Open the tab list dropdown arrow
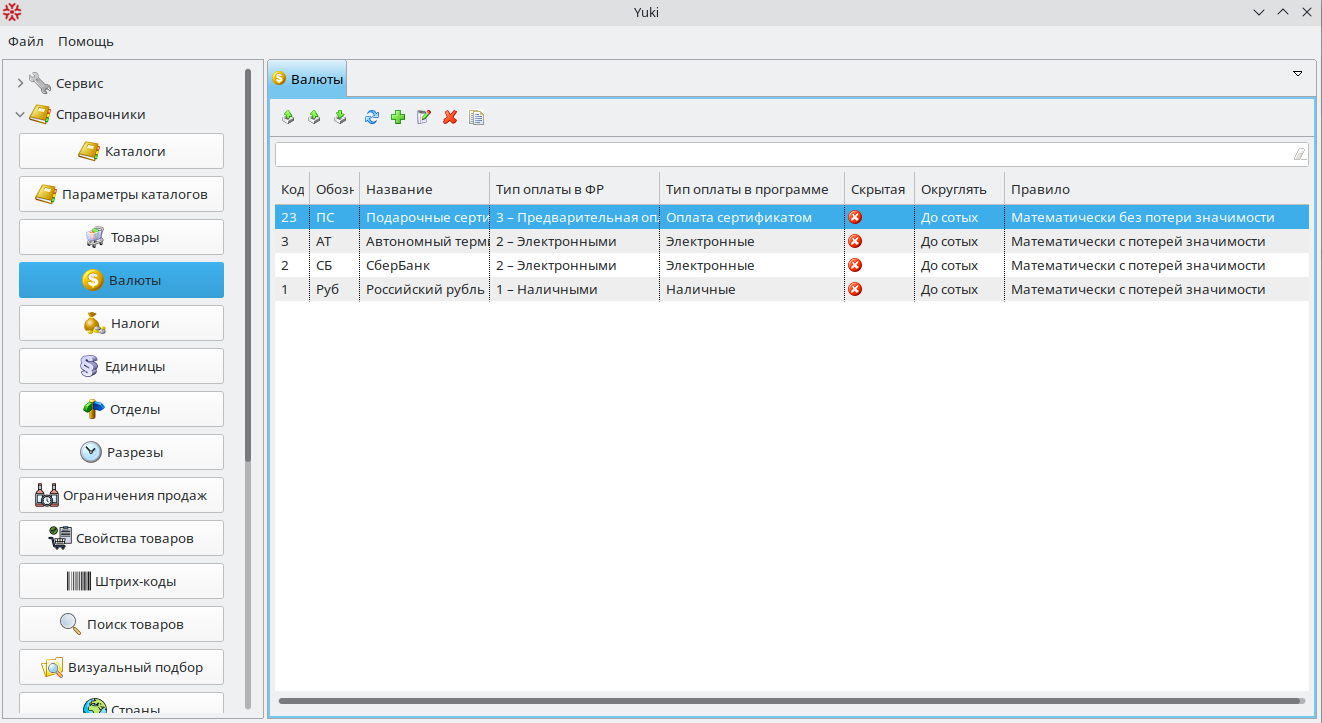 (1297, 74)
